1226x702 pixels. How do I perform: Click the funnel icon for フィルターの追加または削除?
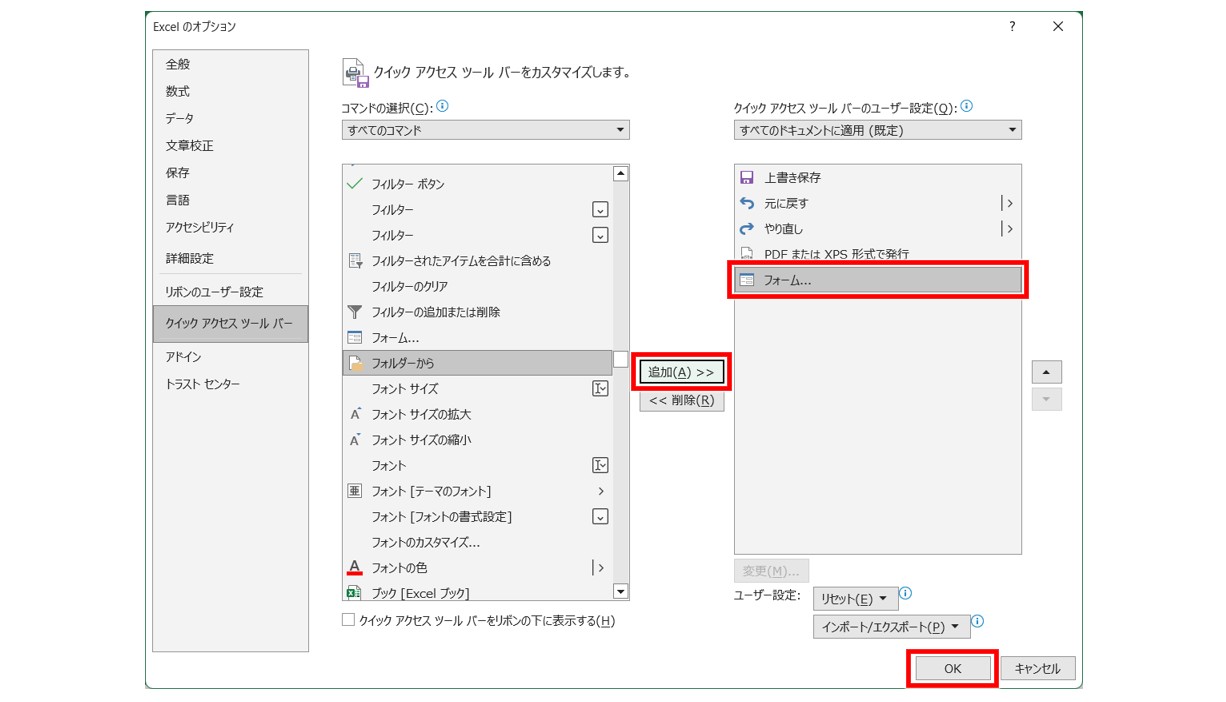click(x=354, y=312)
